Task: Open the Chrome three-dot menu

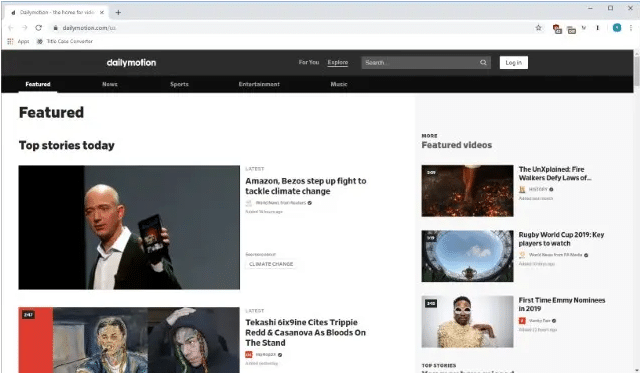Action: (x=631, y=28)
